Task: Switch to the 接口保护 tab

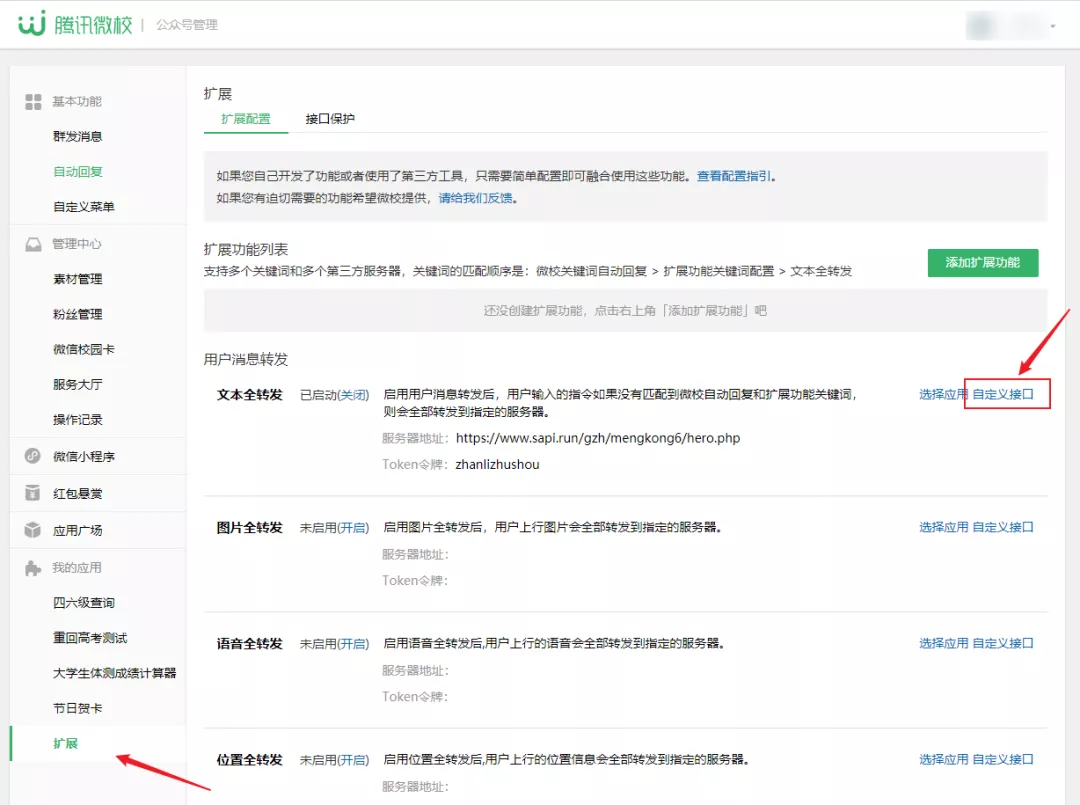Action: pyautogui.click(x=330, y=119)
